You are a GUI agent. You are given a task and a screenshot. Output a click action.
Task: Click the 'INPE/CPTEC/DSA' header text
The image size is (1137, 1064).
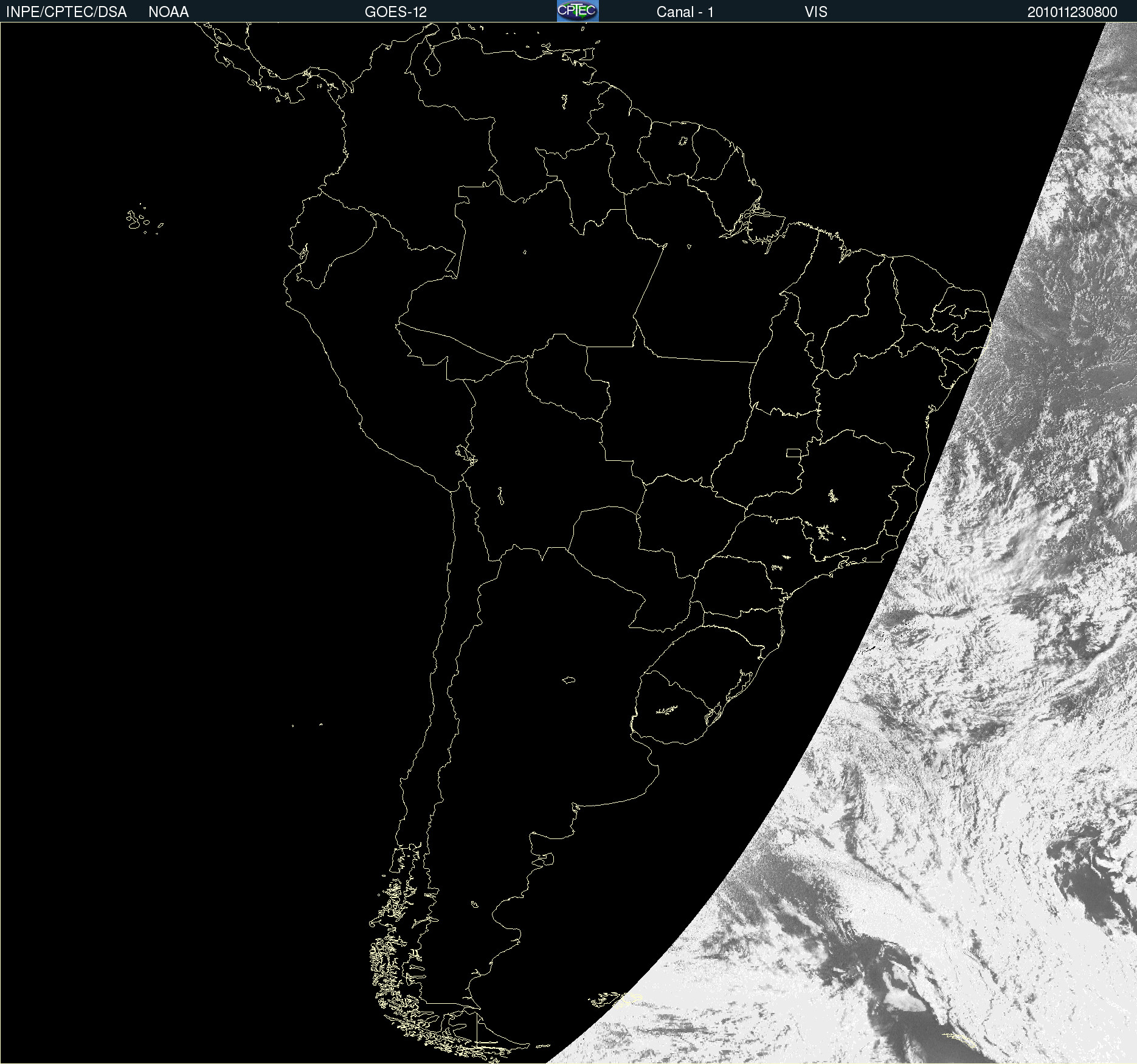point(66,12)
